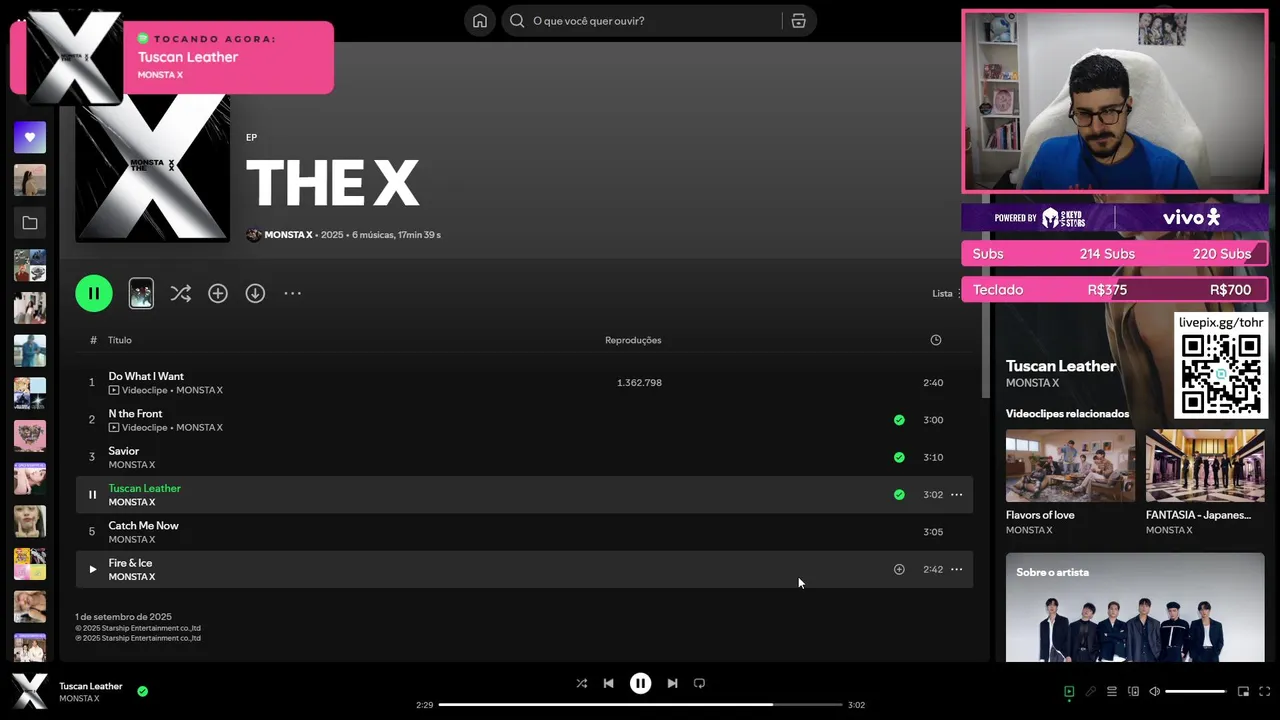Mute with the volume speaker icon
The height and width of the screenshot is (720, 1280).
(1154, 691)
